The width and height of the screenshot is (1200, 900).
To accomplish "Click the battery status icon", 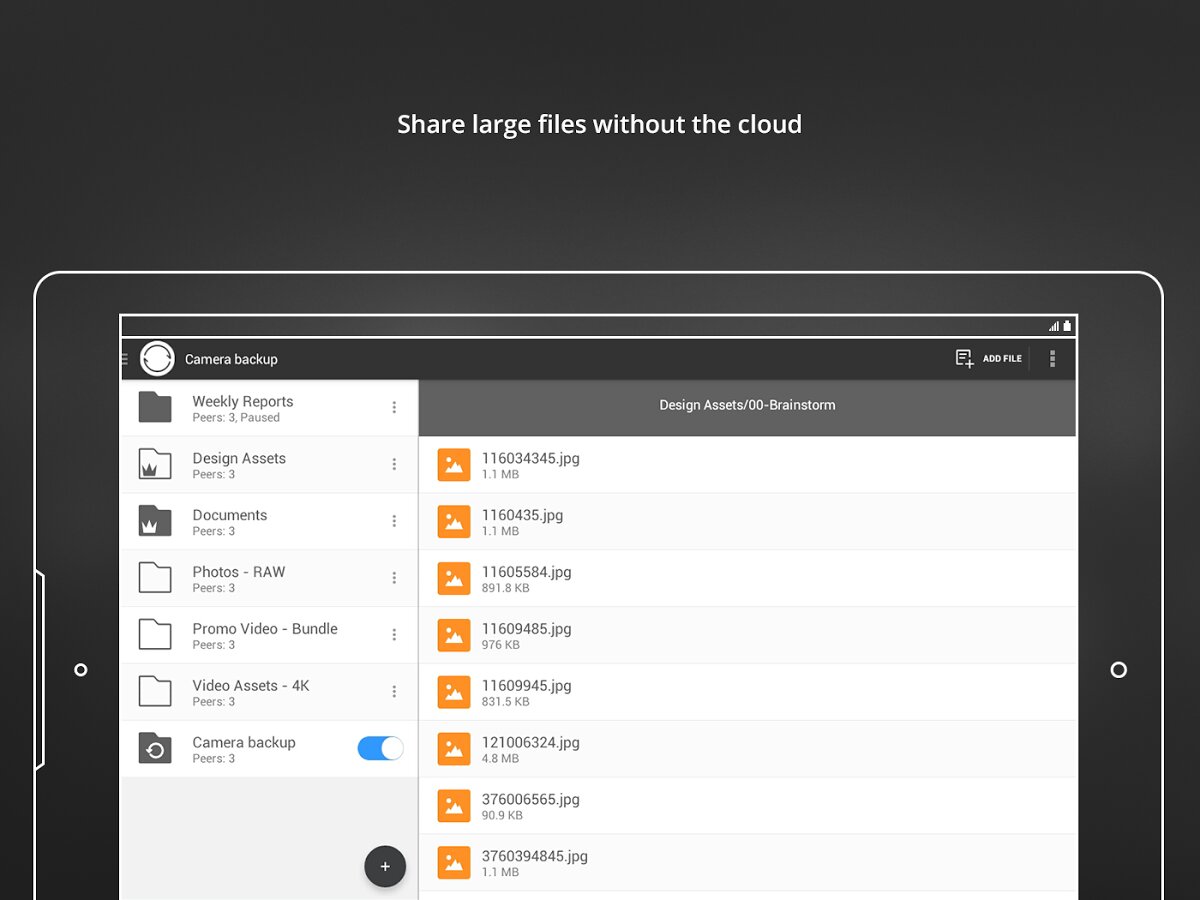I will pos(1067,326).
